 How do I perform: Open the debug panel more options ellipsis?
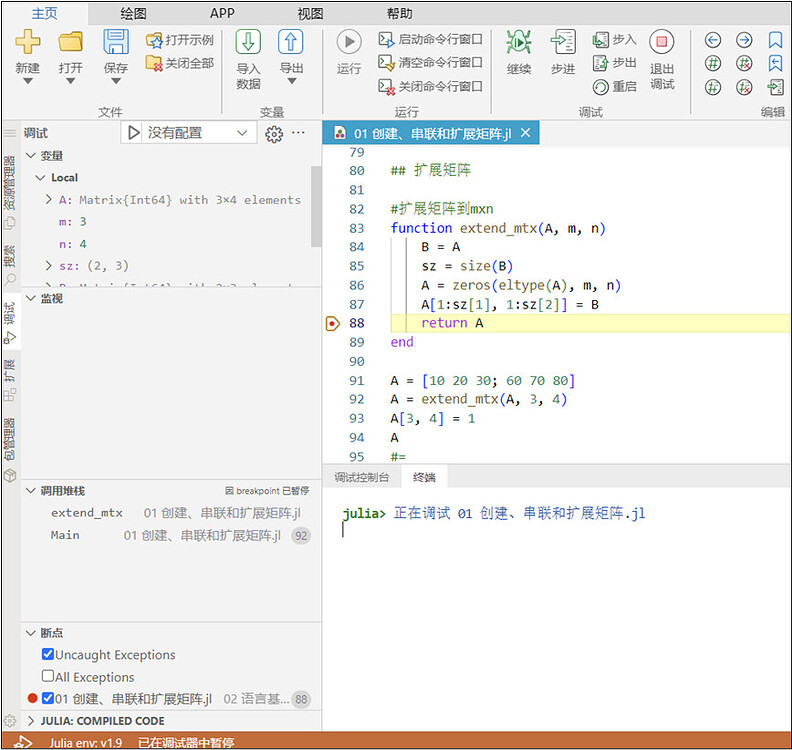(x=299, y=133)
